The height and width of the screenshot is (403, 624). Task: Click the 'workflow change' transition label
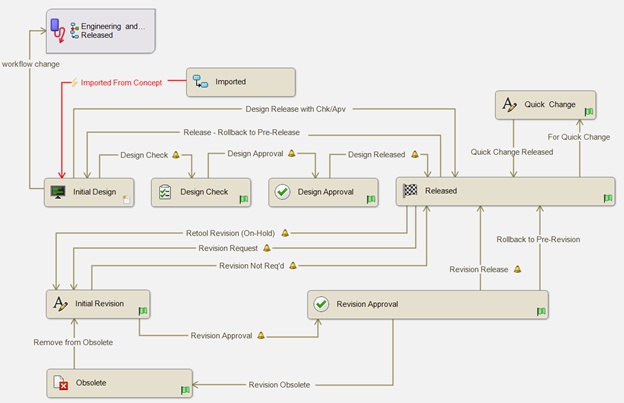pyautogui.click(x=31, y=64)
